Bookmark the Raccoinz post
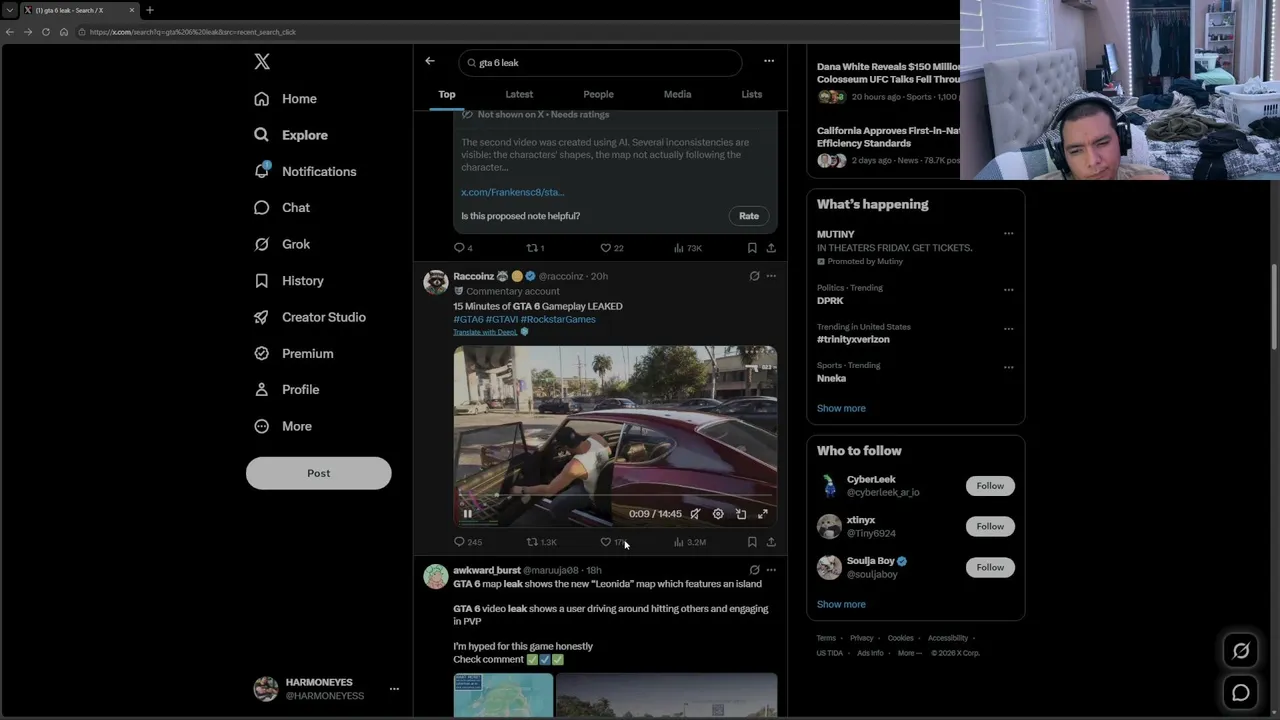The height and width of the screenshot is (720, 1280). pyautogui.click(x=752, y=542)
